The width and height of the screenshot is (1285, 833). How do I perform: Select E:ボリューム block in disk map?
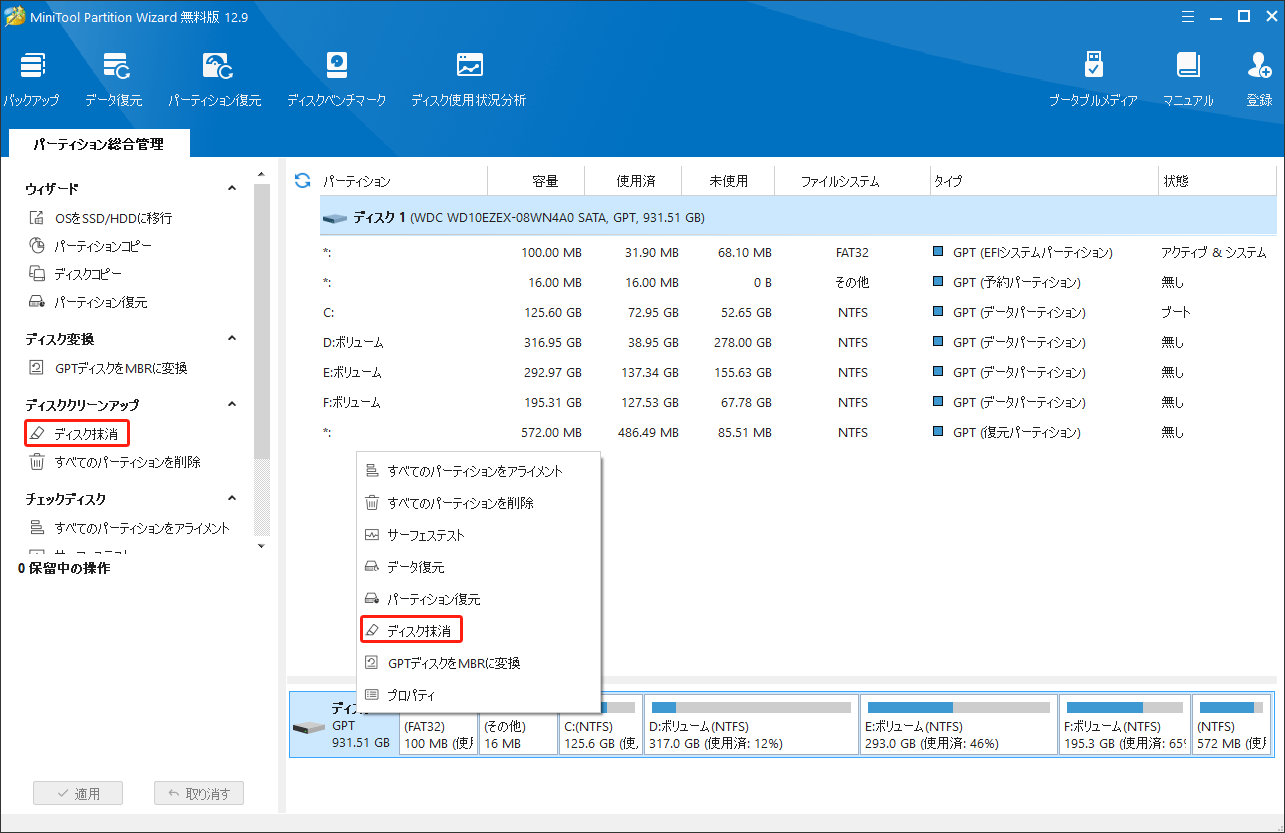click(958, 725)
